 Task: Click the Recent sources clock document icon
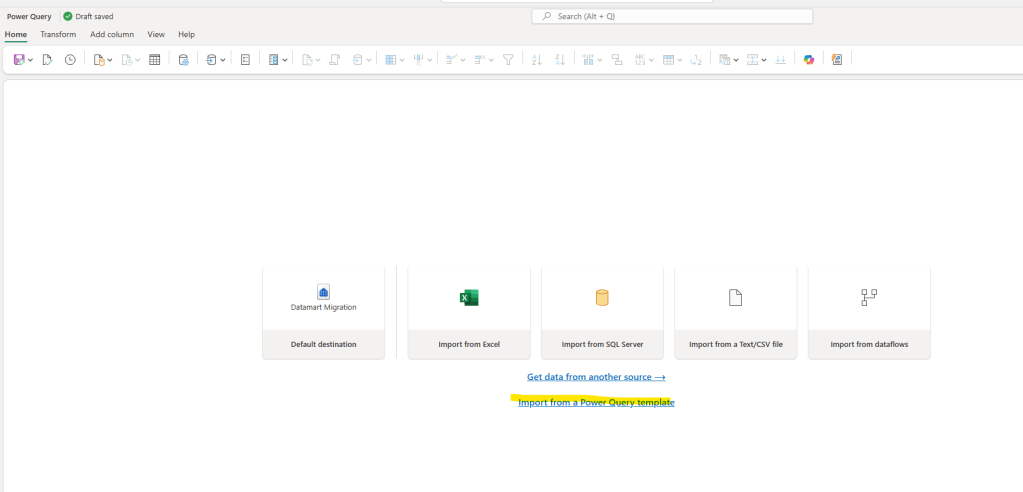(127, 59)
